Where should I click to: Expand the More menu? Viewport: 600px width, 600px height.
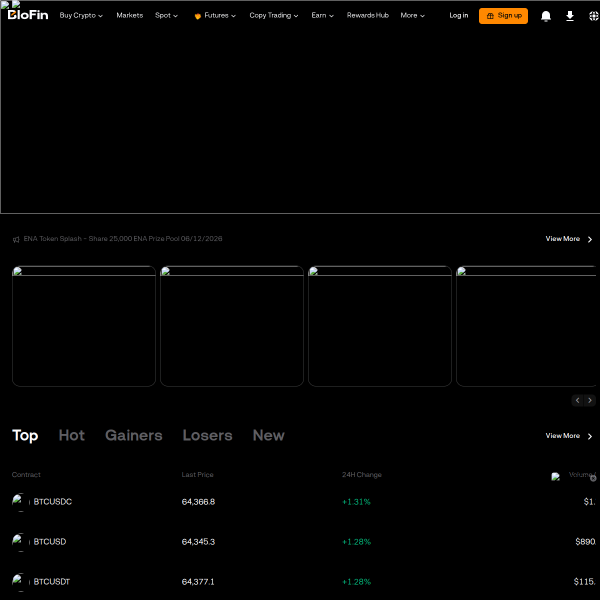pos(412,15)
